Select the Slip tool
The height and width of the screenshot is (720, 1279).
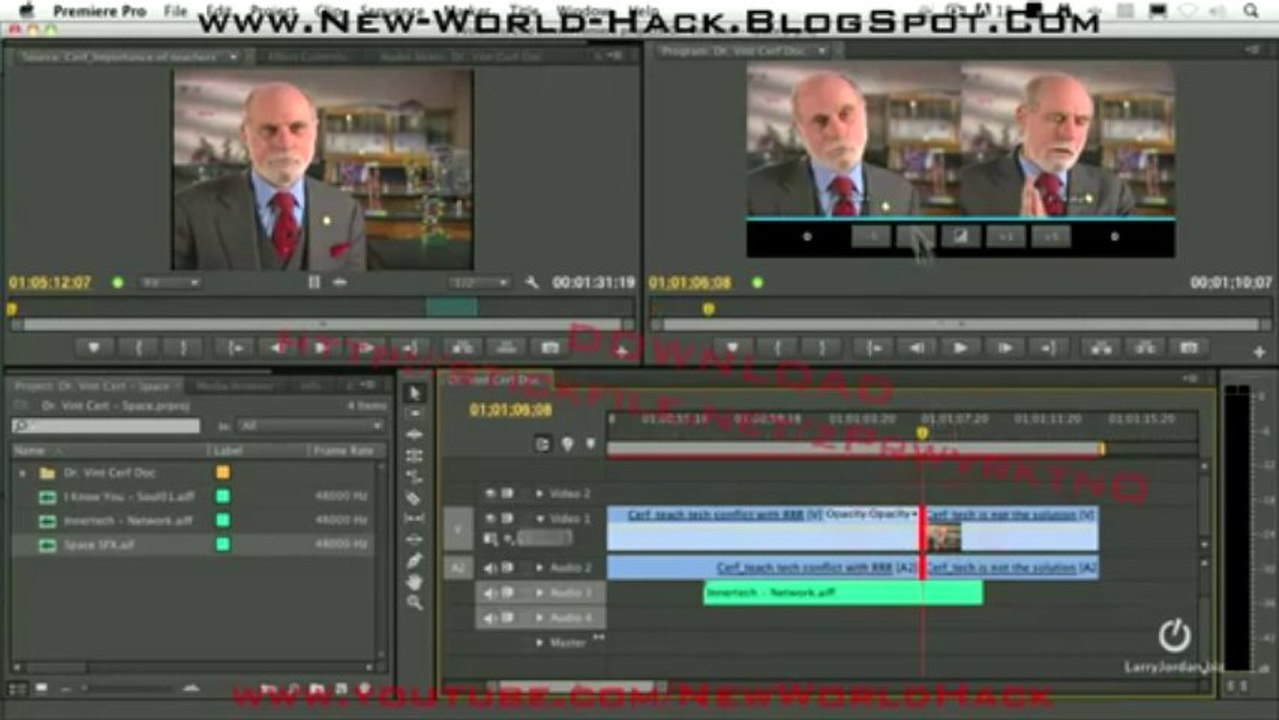[415, 519]
